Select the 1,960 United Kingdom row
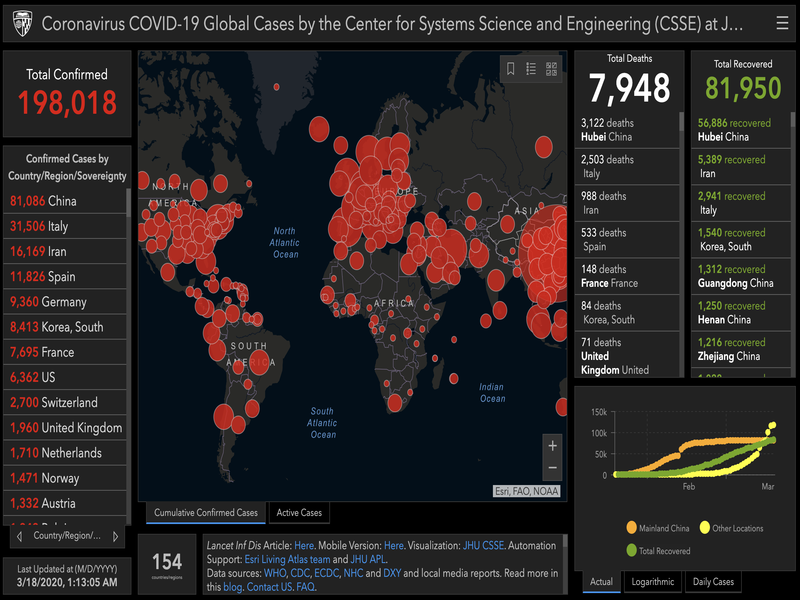Viewport: 800px width, 600px height. [65, 428]
